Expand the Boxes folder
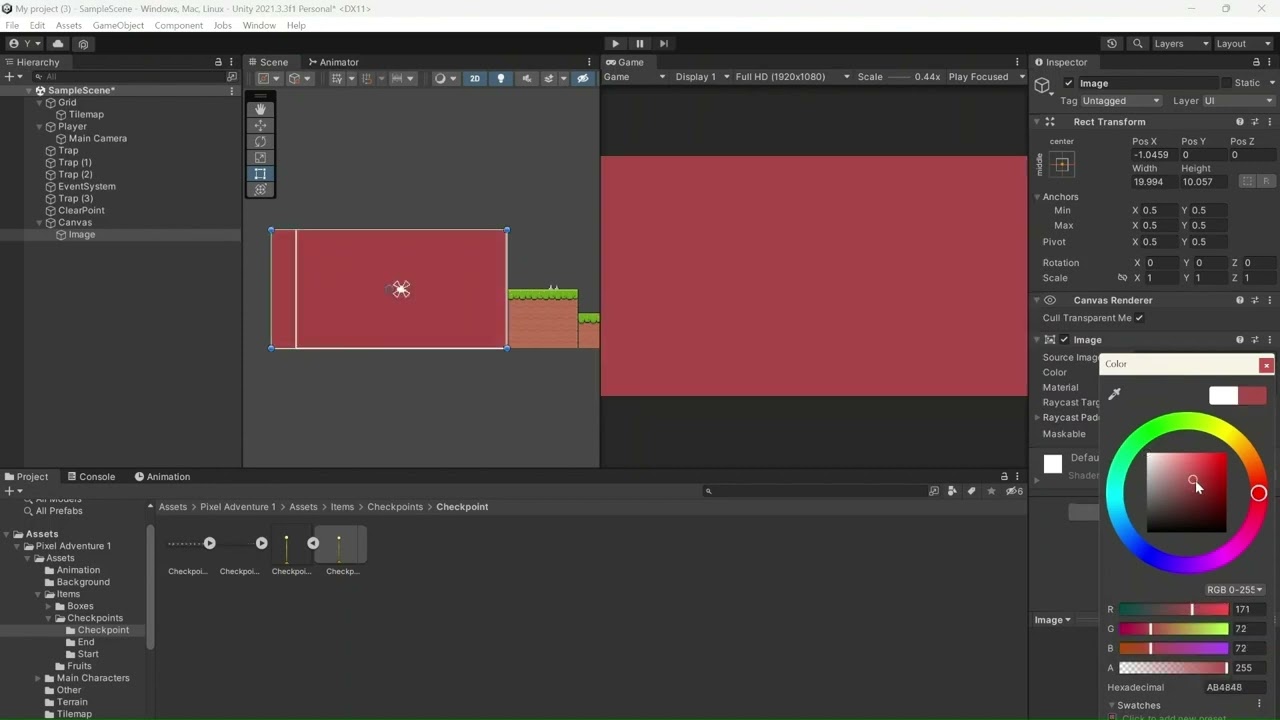The height and width of the screenshot is (720, 1280). pos(48,606)
